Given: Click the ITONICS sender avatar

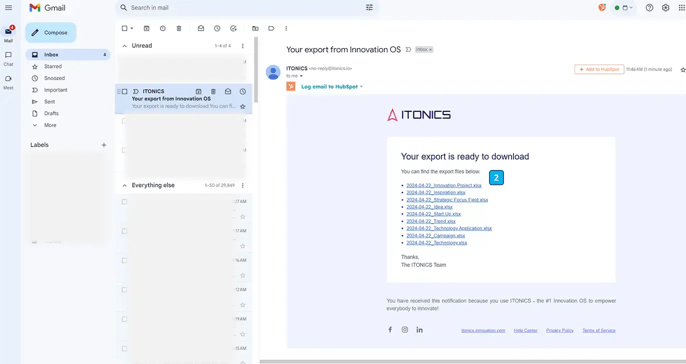Looking at the screenshot, I should click(x=273, y=72).
